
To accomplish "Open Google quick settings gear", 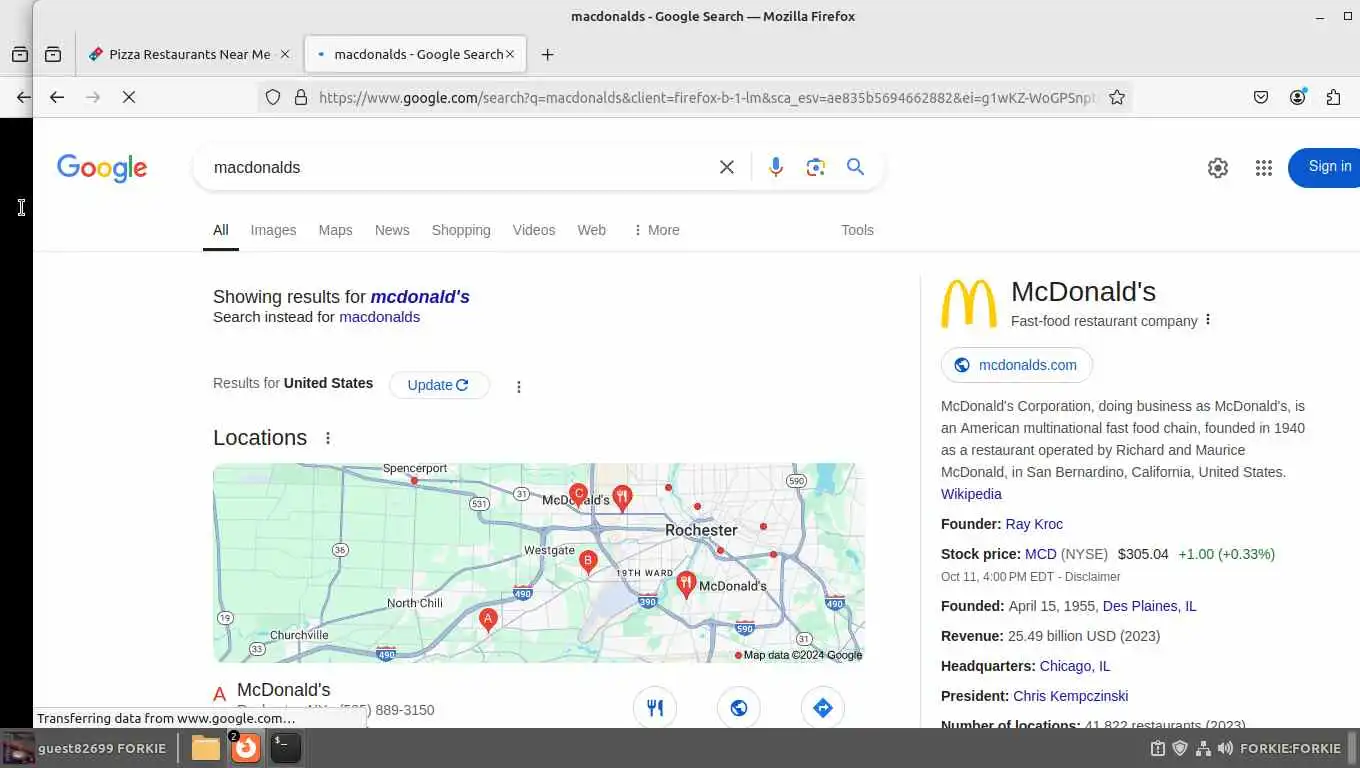I will (x=1217, y=168).
